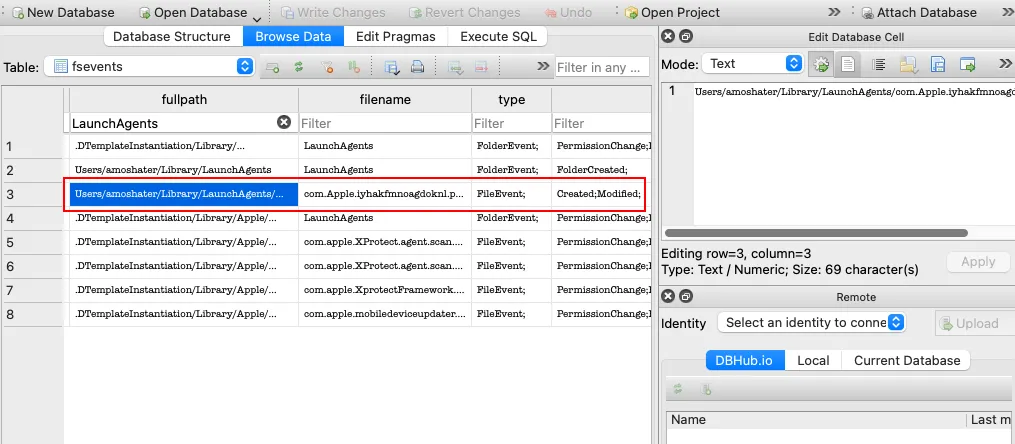Click the Attach Database toolbar button
The image size is (1015, 444).
919,12
